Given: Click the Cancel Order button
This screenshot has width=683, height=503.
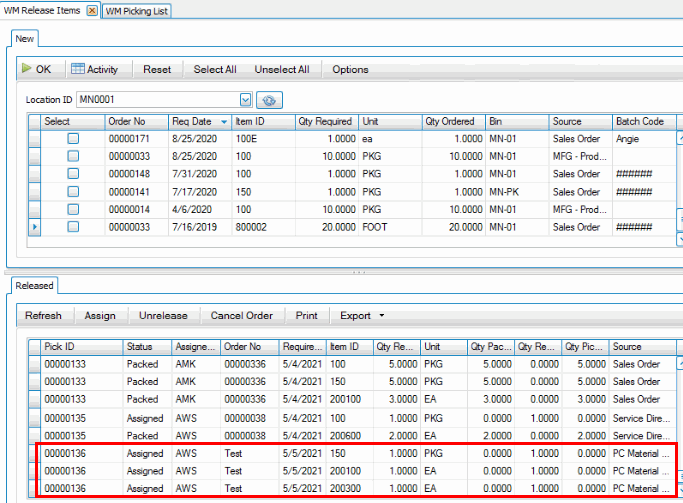Looking at the screenshot, I should pos(241,316).
